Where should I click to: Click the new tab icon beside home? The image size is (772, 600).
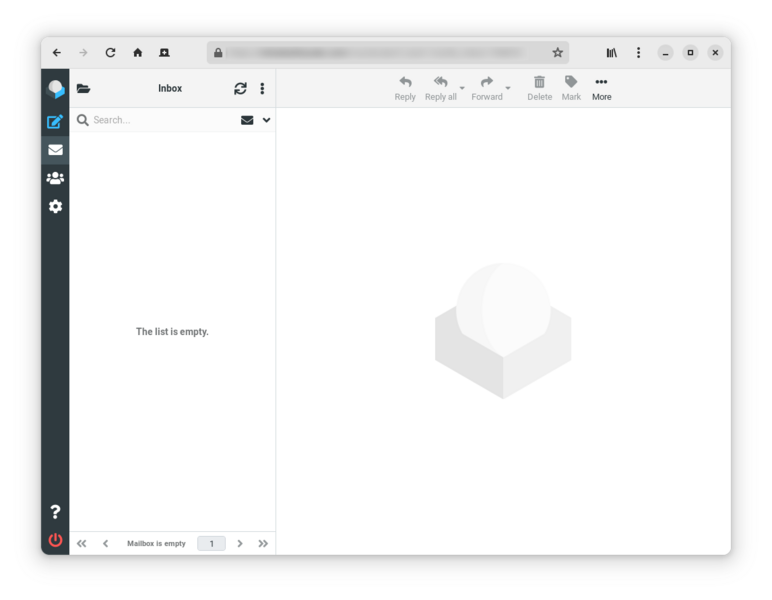pyautogui.click(x=164, y=53)
